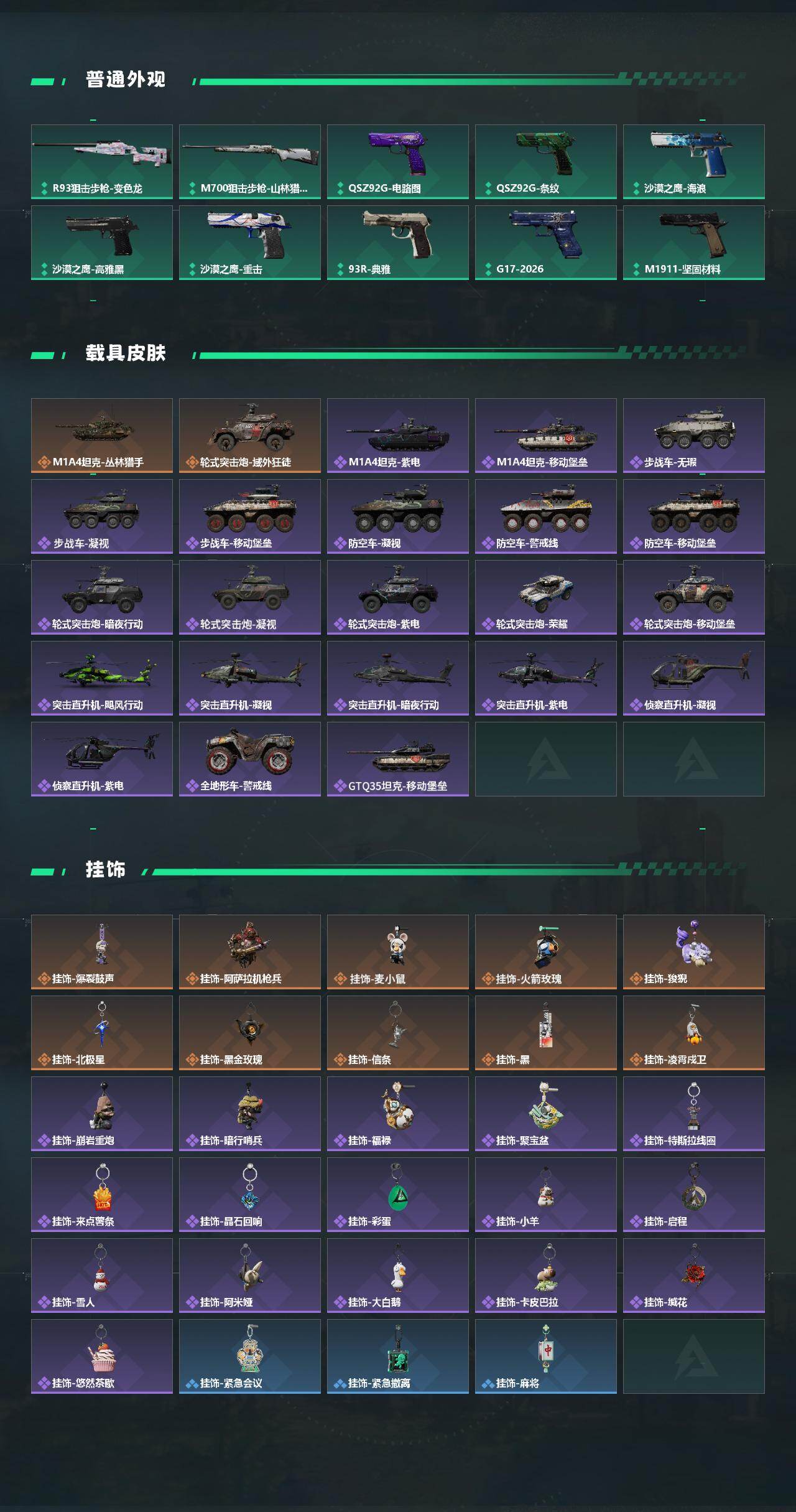Choose the QSZ92G-电路图 purple pistol skin

click(x=398, y=162)
